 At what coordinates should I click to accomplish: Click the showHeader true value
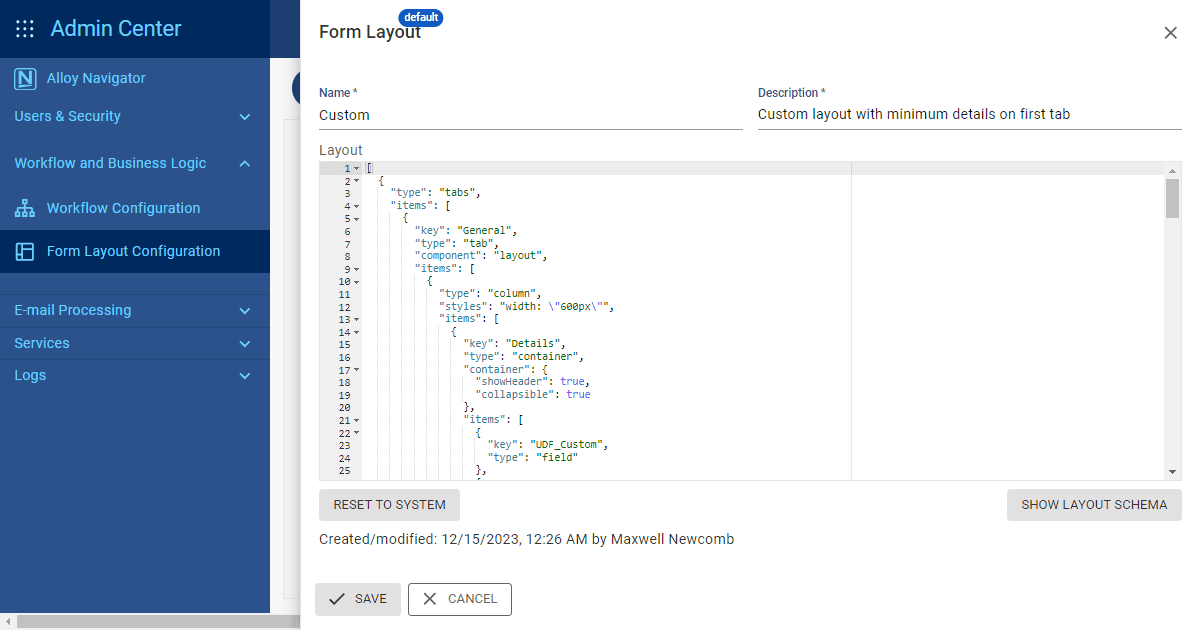[x=572, y=382]
